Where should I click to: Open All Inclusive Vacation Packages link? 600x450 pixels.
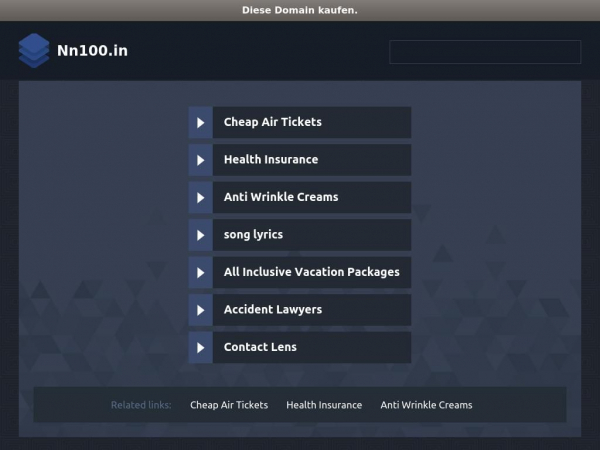click(311, 272)
